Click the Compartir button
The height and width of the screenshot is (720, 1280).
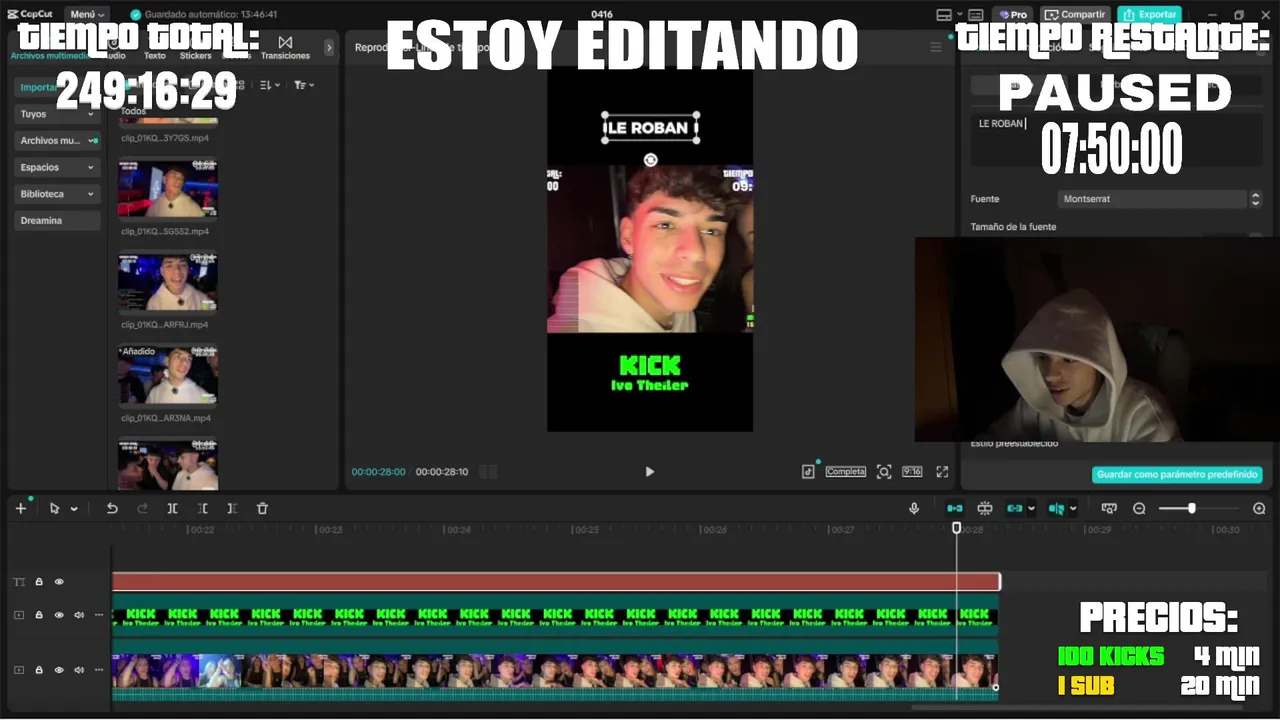point(1076,15)
